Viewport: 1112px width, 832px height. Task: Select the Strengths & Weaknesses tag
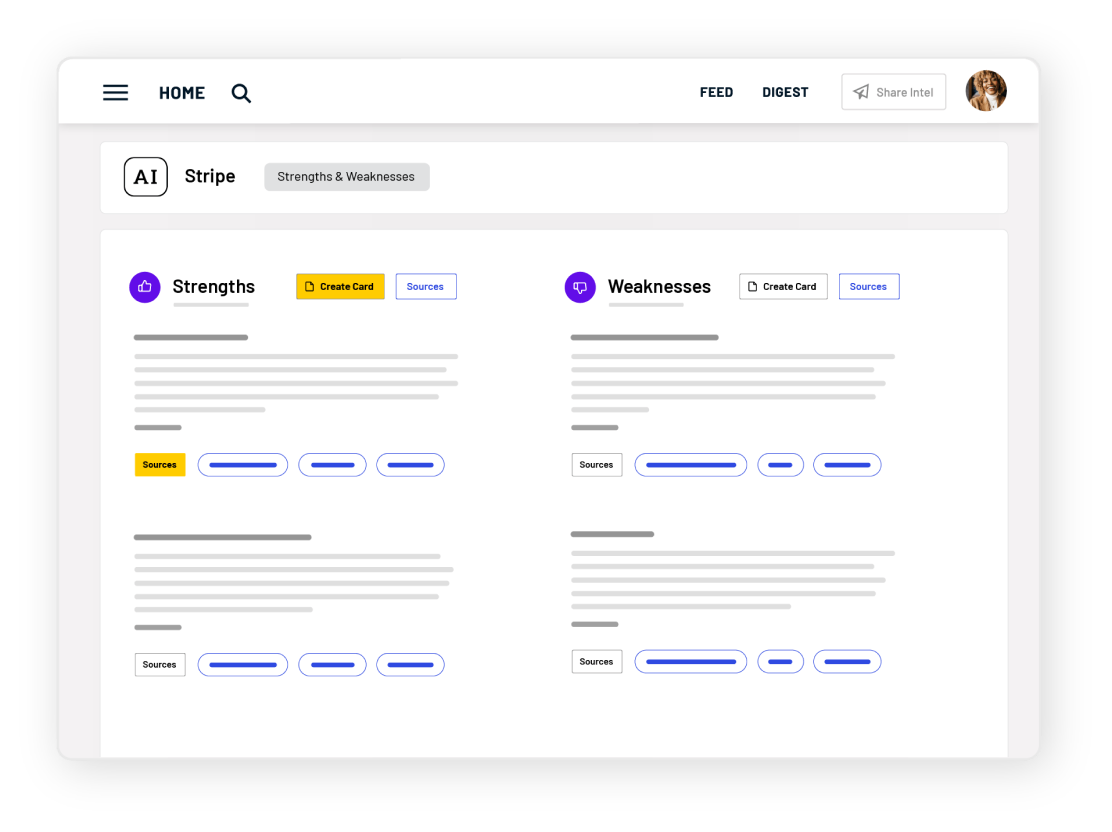pyautogui.click(x=347, y=177)
